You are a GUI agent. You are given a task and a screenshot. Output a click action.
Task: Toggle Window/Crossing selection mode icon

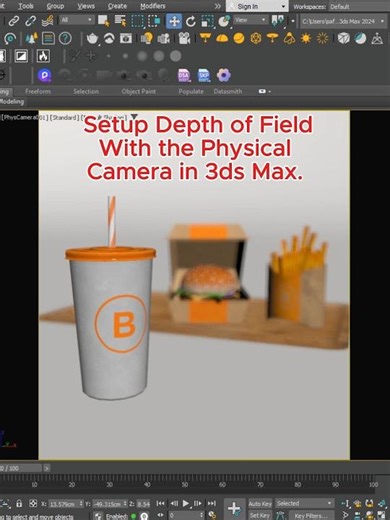[154, 21]
